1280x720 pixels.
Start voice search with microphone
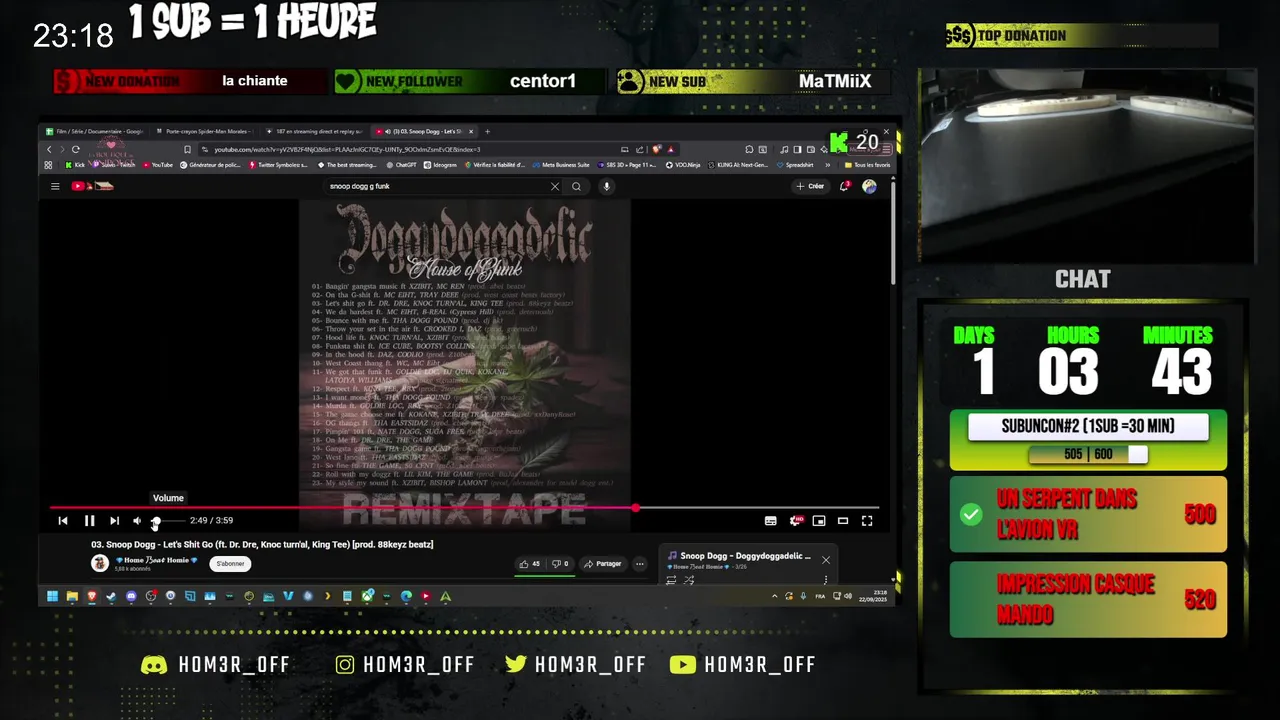pyautogui.click(x=606, y=186)
